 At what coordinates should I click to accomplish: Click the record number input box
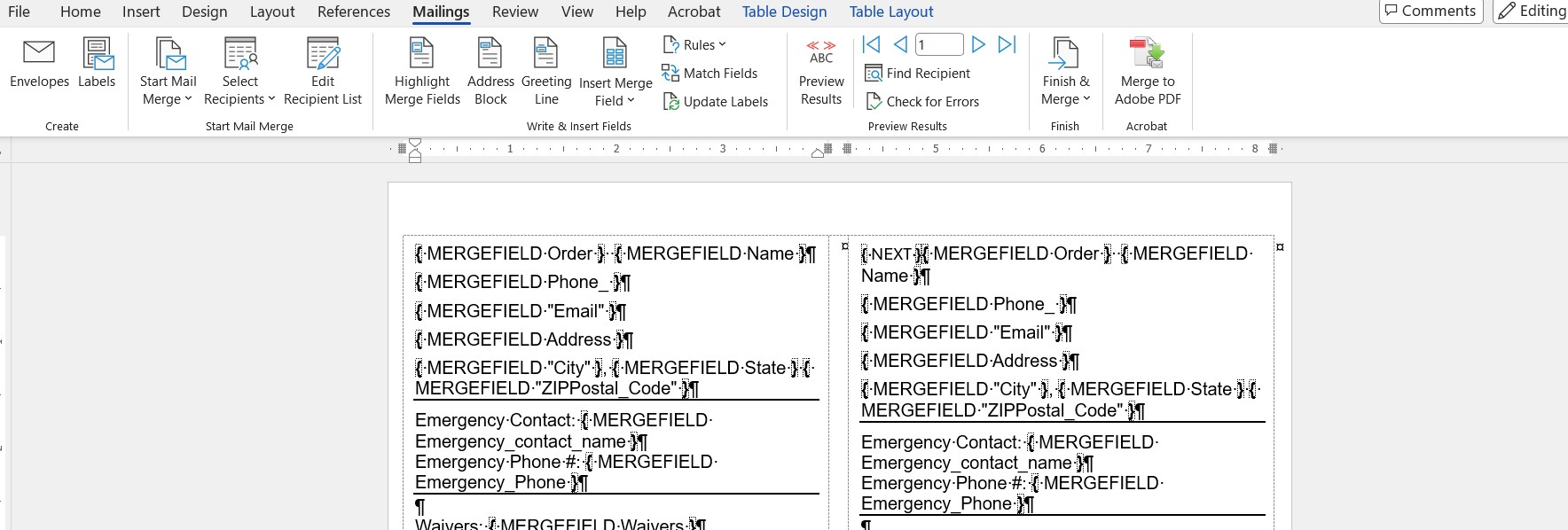pyautogui.click(x=939, y=44)
